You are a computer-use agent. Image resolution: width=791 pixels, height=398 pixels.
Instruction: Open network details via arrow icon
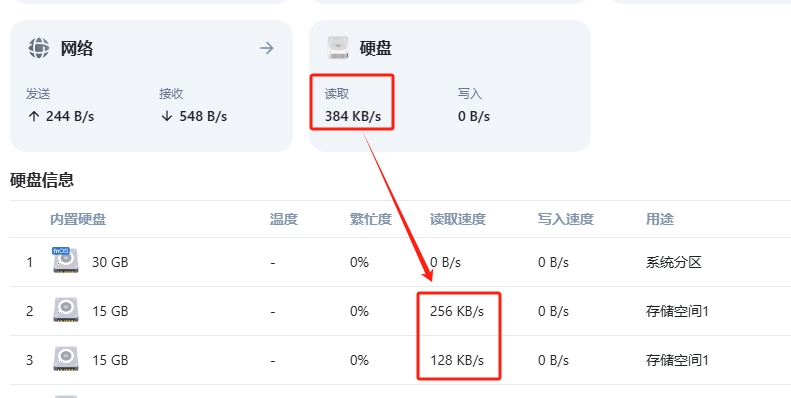(267, 48)
